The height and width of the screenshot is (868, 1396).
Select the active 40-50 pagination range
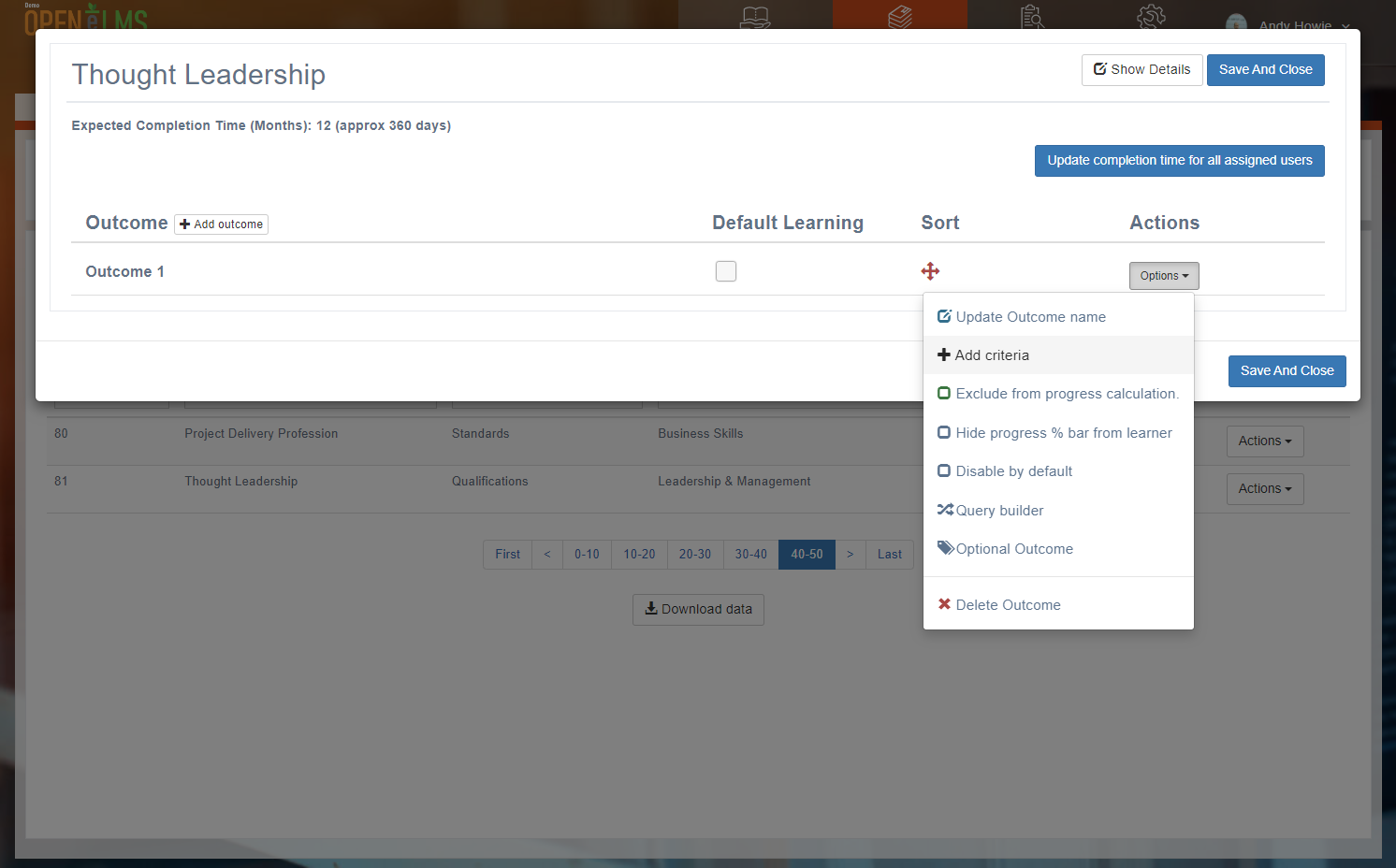click(807, 555)
